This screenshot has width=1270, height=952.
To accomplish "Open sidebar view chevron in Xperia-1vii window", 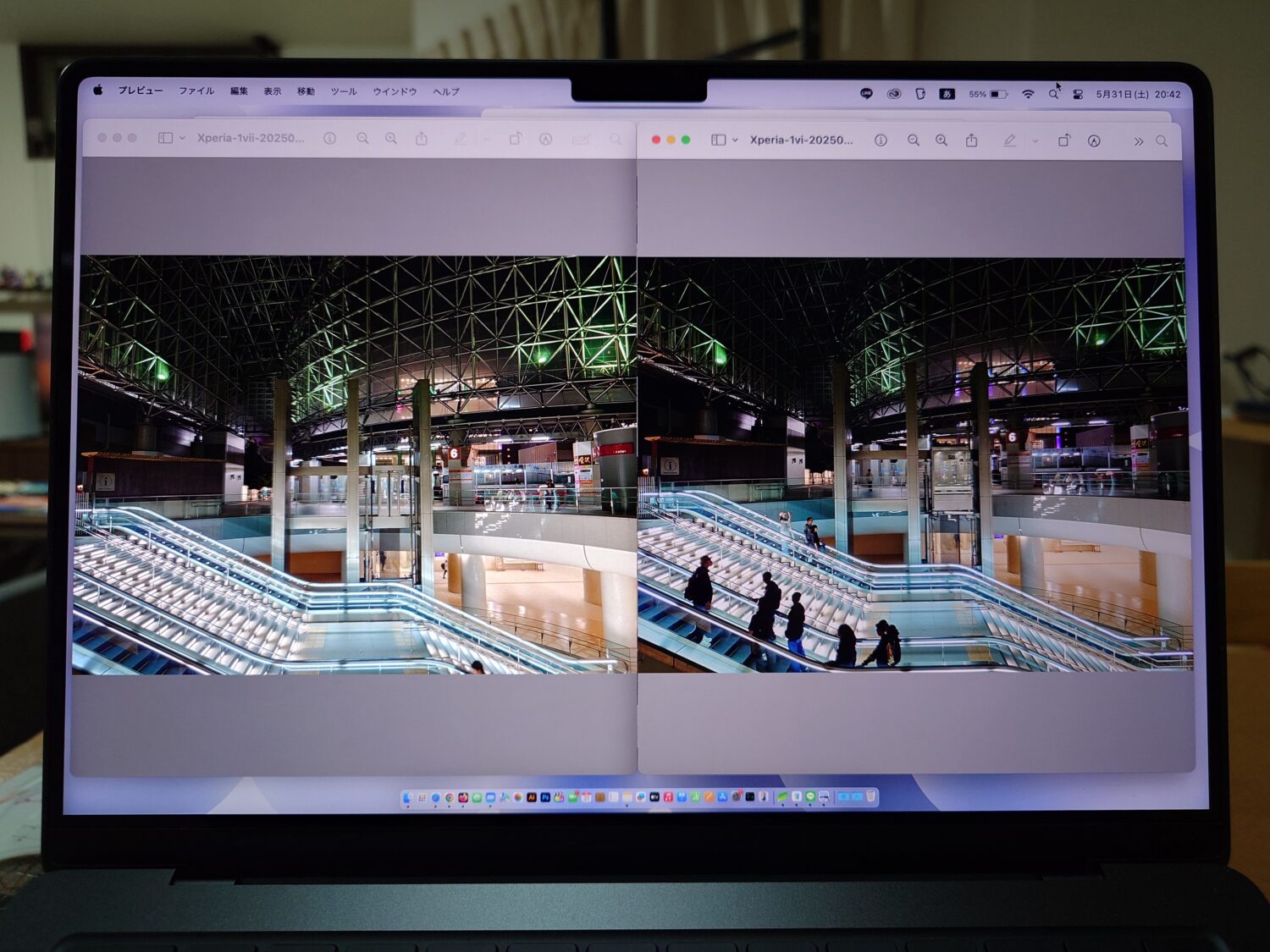I will pyautogui.click(x=182, y=138).
